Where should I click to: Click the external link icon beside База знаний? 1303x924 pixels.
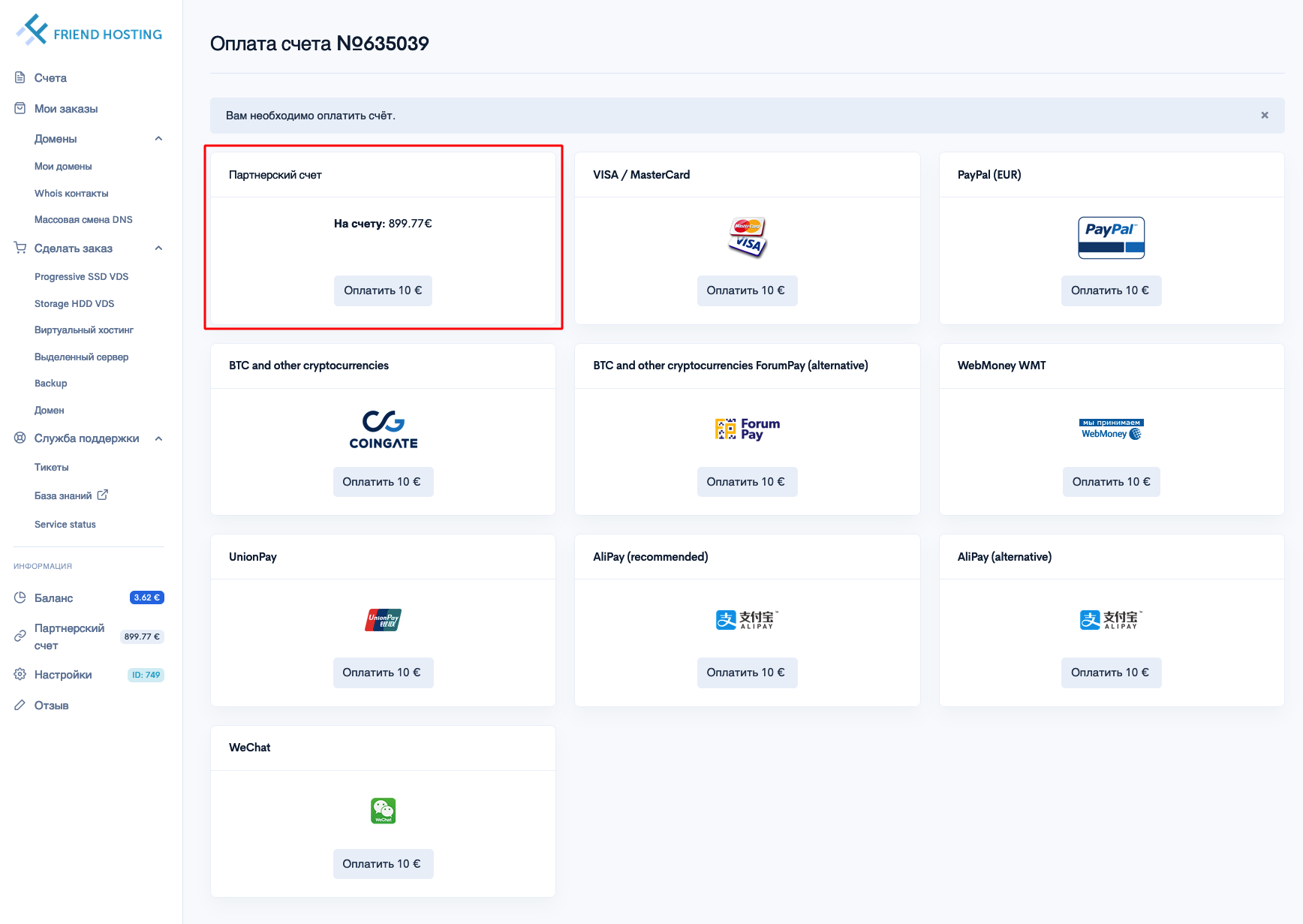tap(103, 495)
